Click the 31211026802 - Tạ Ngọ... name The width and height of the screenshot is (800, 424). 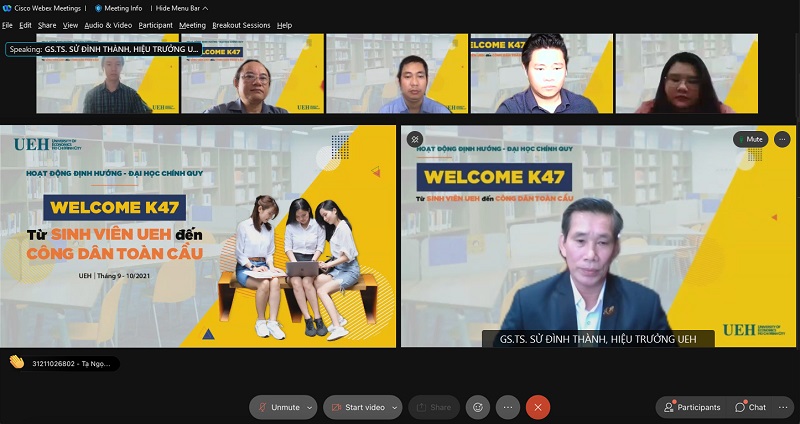click(71, 364)
